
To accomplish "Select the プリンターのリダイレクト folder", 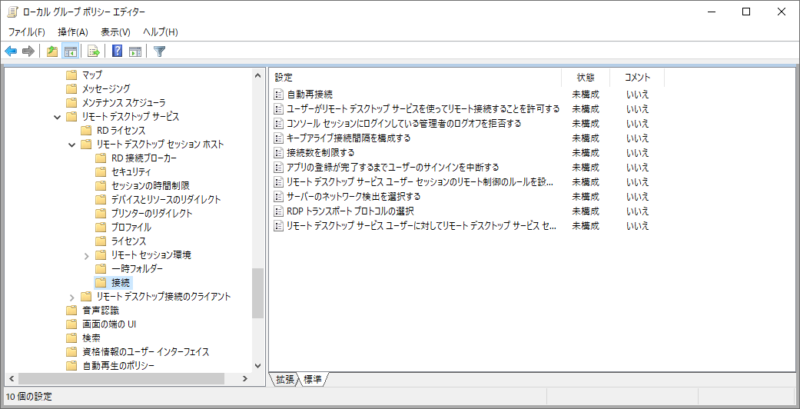I will pos(152,213).
